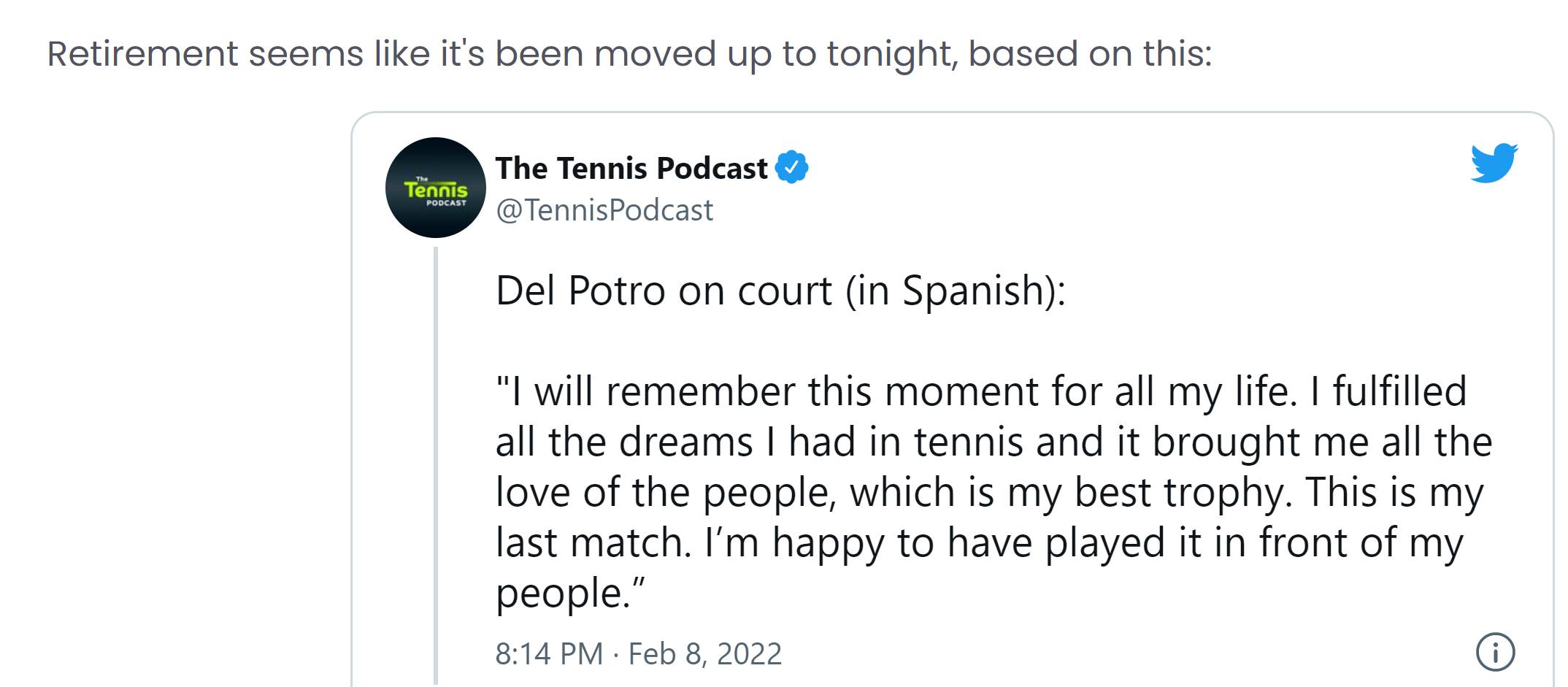1568x687 pixels.
Task: Click the 8:14 PM tweet time
Action: pos(549,653)
